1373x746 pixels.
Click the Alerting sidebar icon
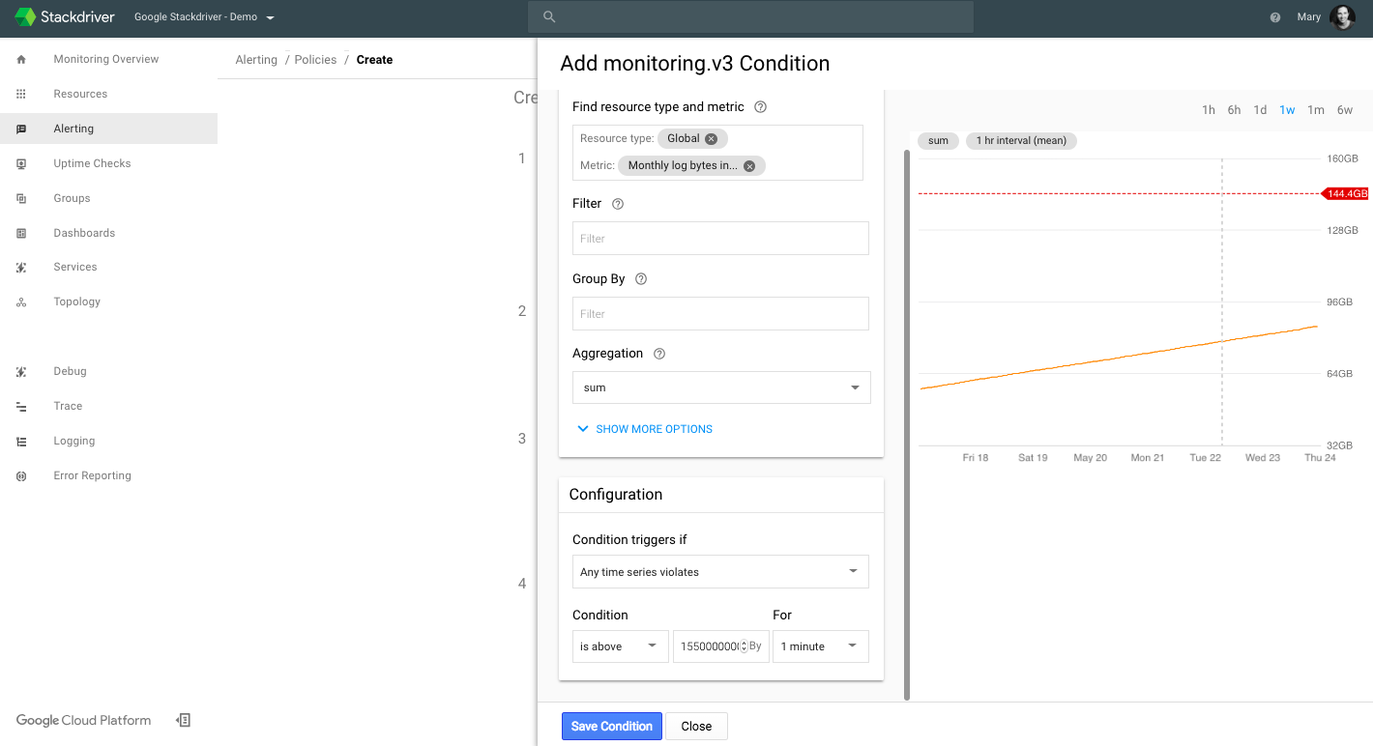(21, 129)
